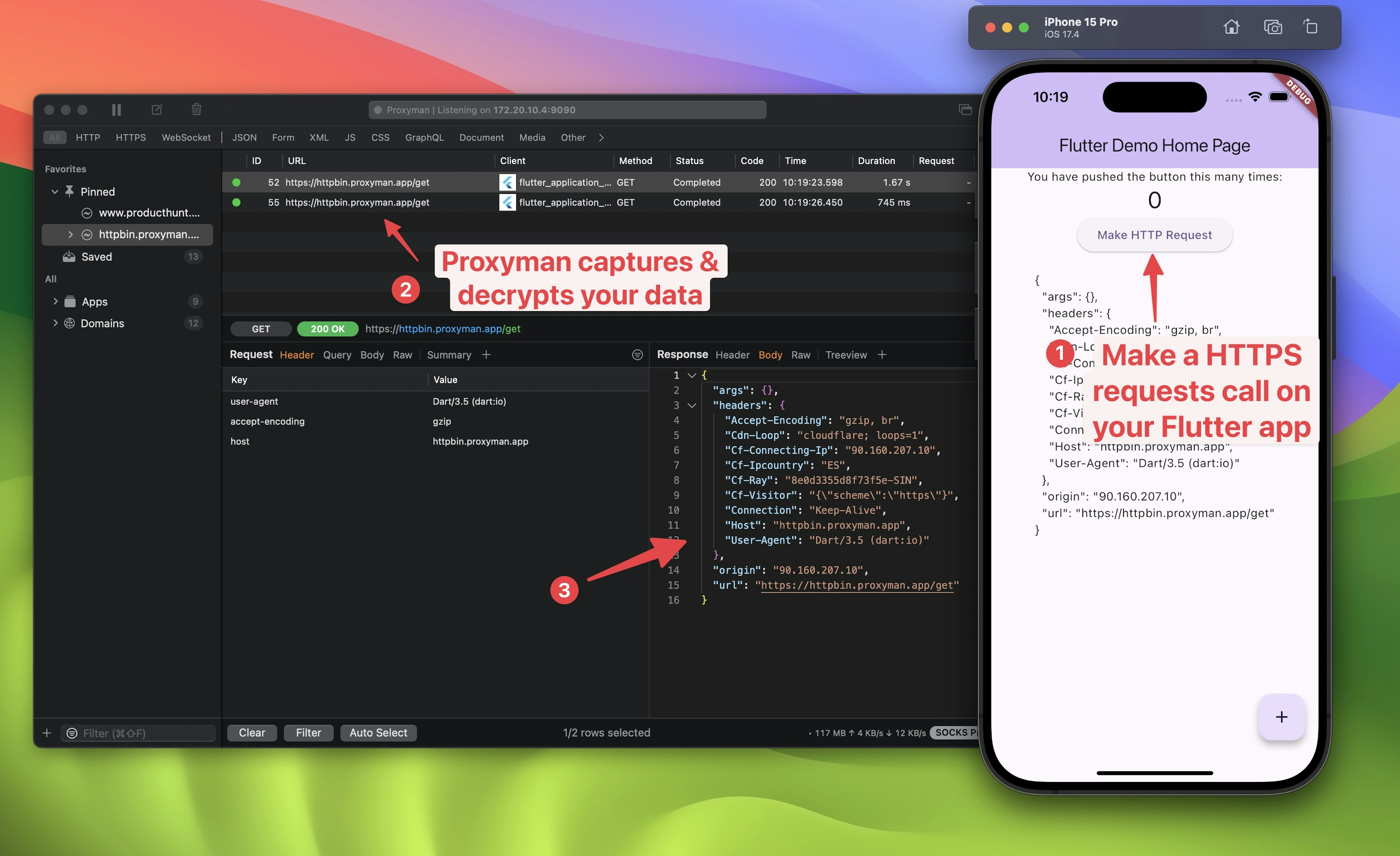Click the Auto Select button

point(378,732)
